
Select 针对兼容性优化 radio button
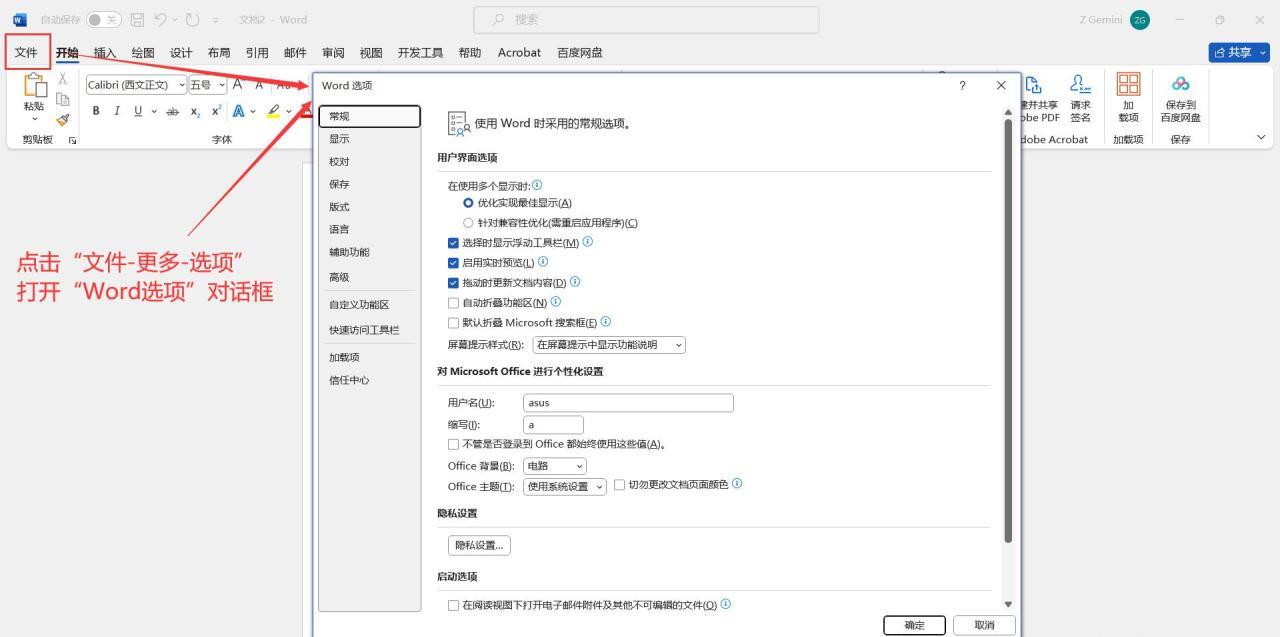click(468, 223)
